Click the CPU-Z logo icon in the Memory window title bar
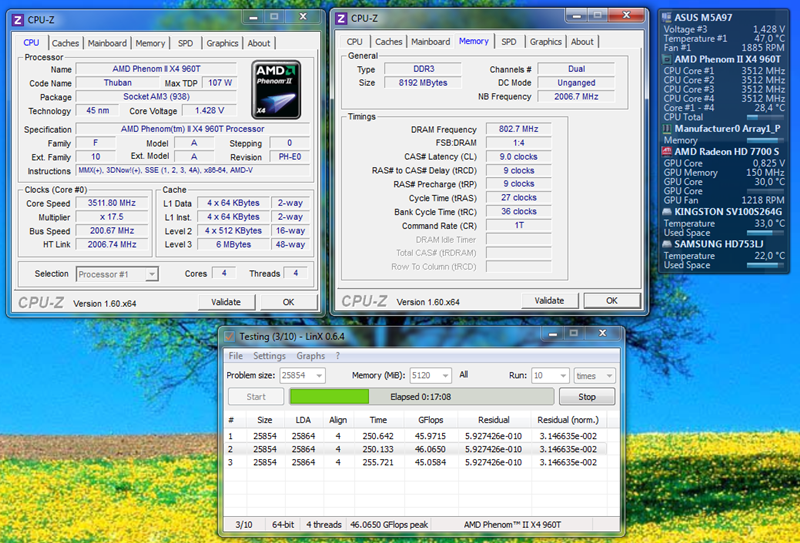The height and width of the screenshot is (543, 800). coord(341,19)
